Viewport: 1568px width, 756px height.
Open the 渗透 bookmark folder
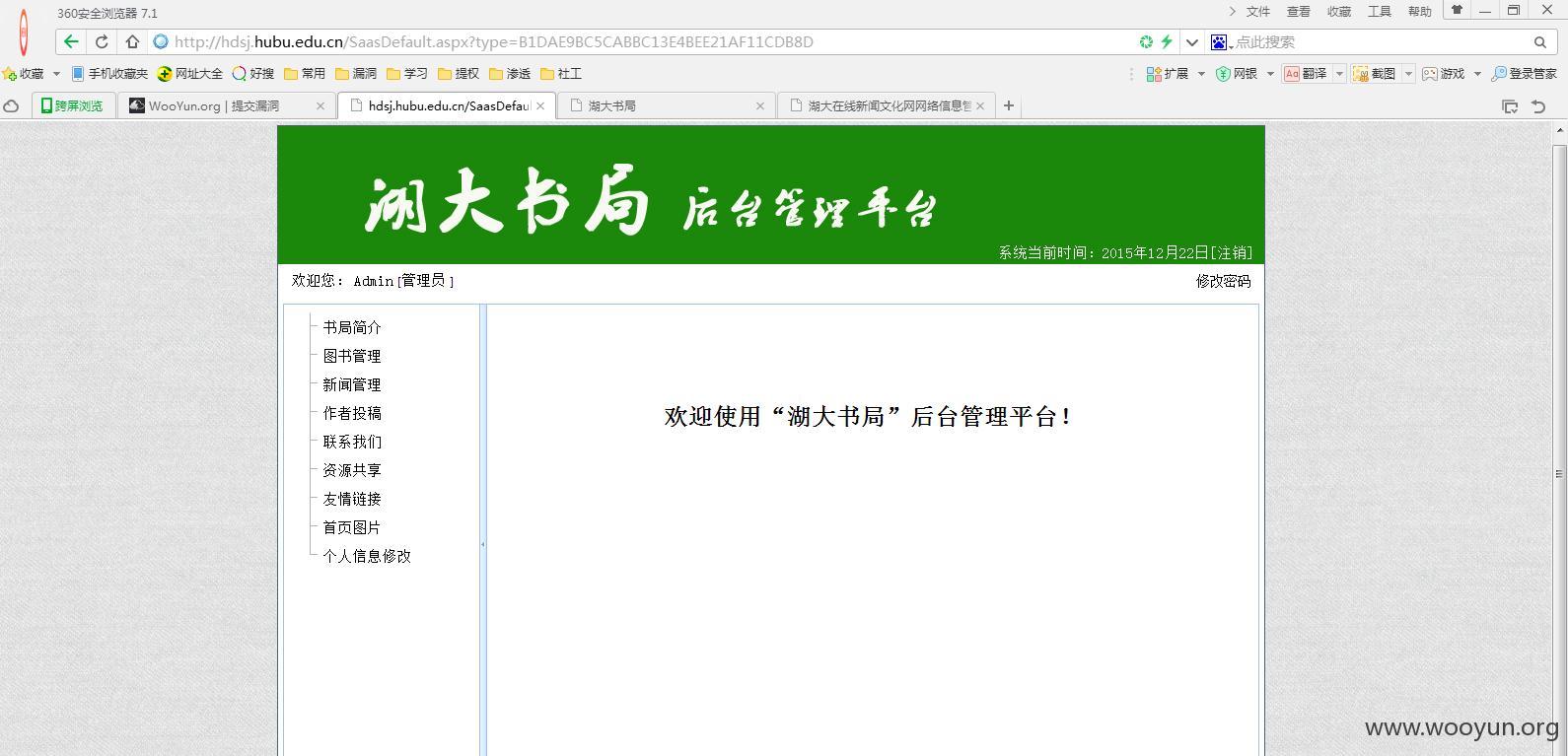click(510, 74)
